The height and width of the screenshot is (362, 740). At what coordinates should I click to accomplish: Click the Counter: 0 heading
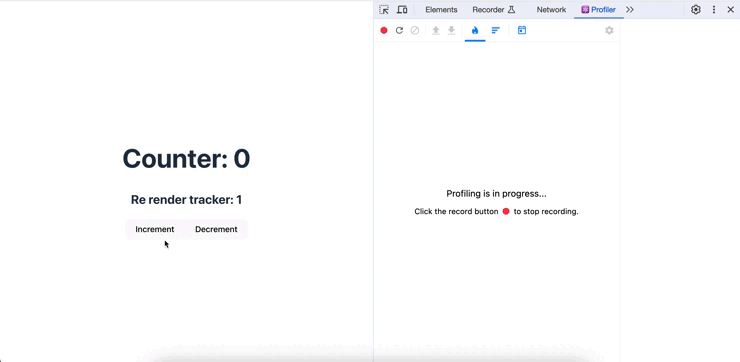[x=186, y=159]
